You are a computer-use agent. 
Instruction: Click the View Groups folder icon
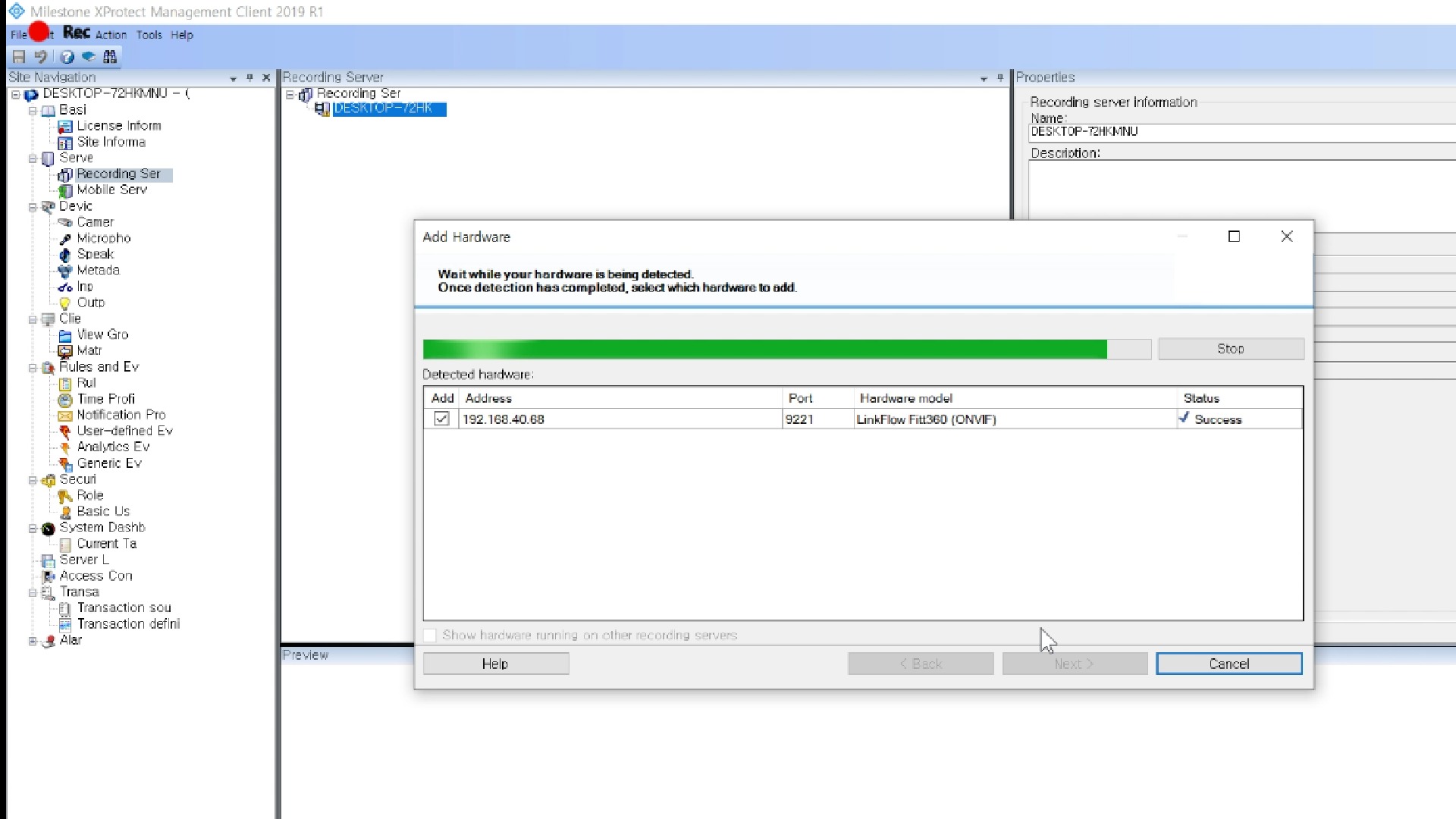click(x=65, y=335)
